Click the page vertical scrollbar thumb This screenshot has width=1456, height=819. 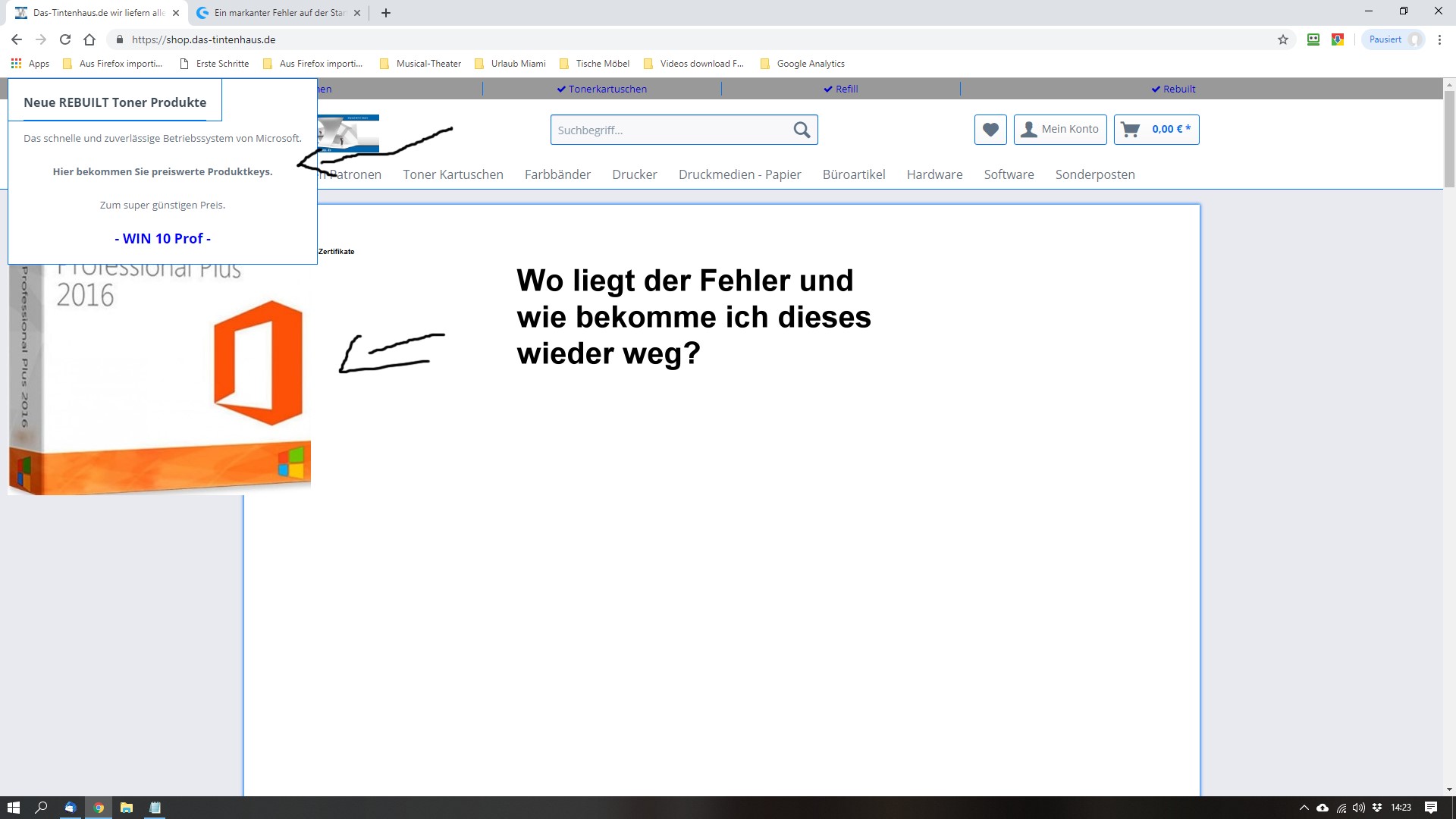(1449, 139)
